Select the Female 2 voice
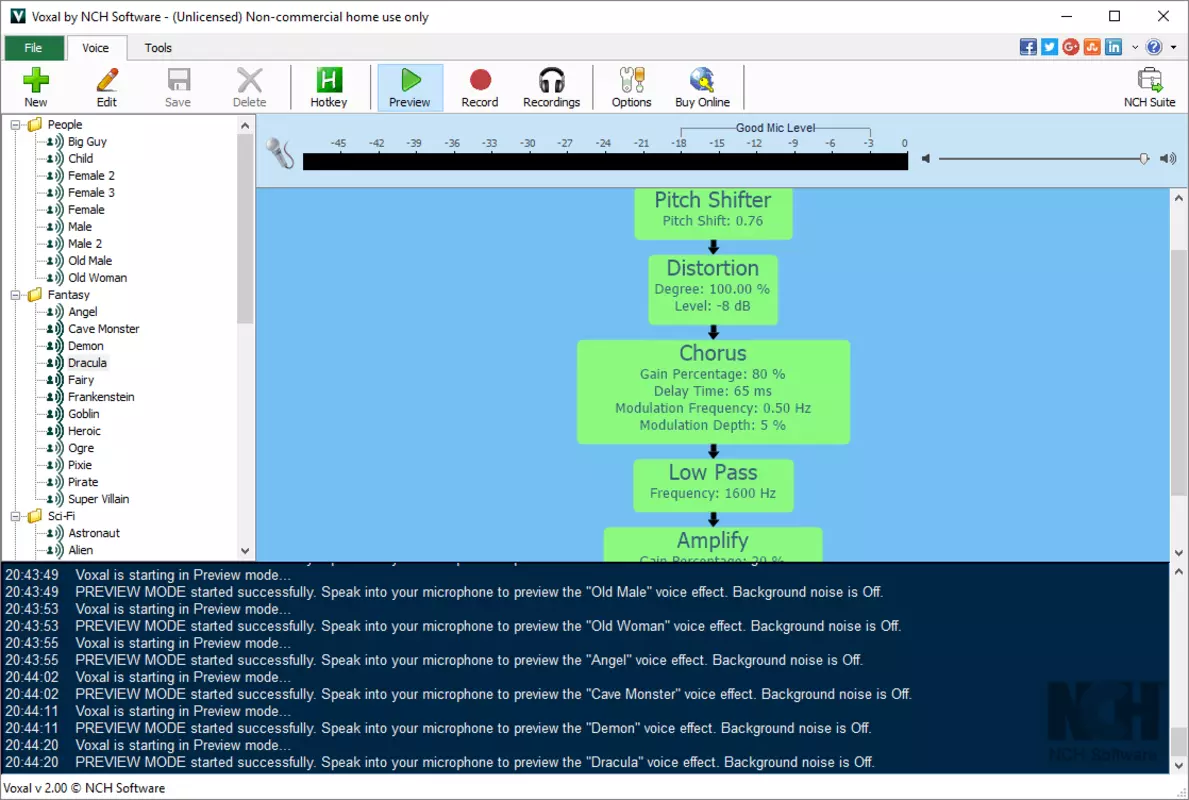Image resolution: width=1189 pixels, height=800 pixels. pyautogui.click(x=91, y=176)
